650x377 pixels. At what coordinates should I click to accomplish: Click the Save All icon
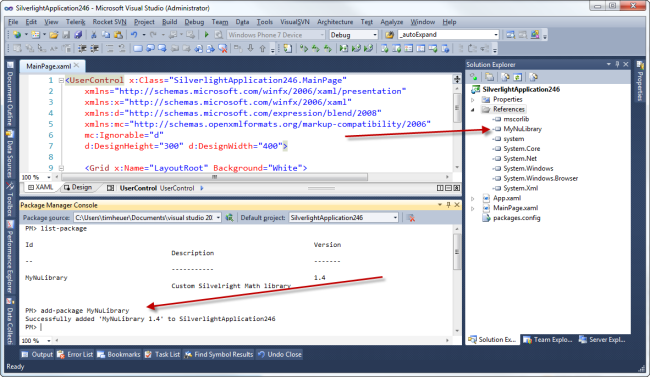[78, 35]
